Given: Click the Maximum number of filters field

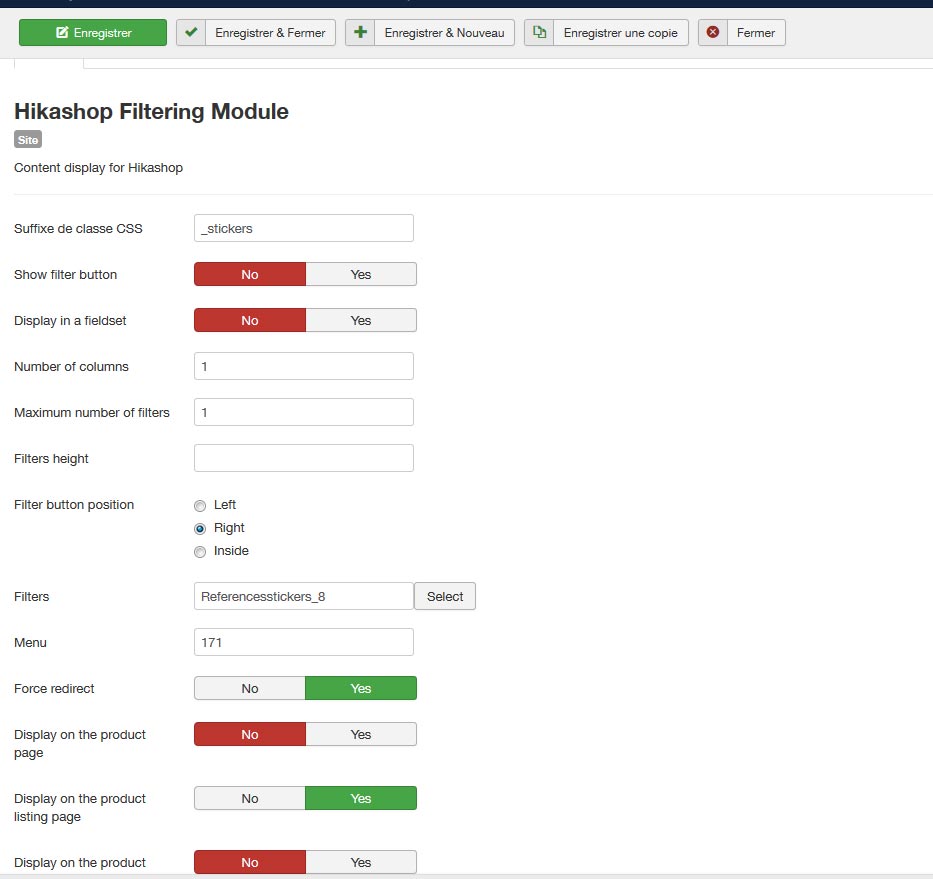Looking at the screenshot, I should click(303, 412).
